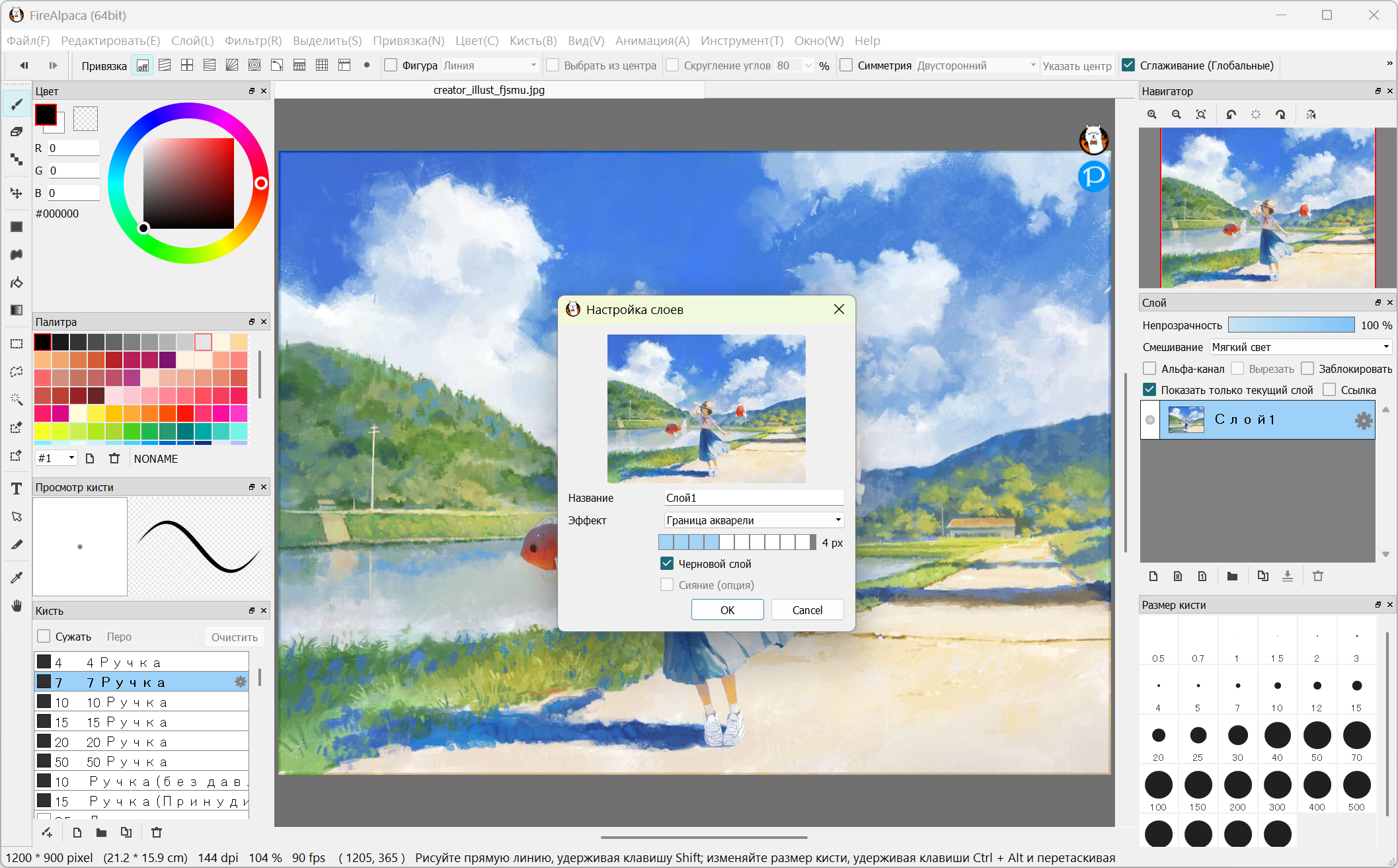
Task: Click zoom in icon in Navigator
Action: pyautogui.click(x=1152, y=114)
